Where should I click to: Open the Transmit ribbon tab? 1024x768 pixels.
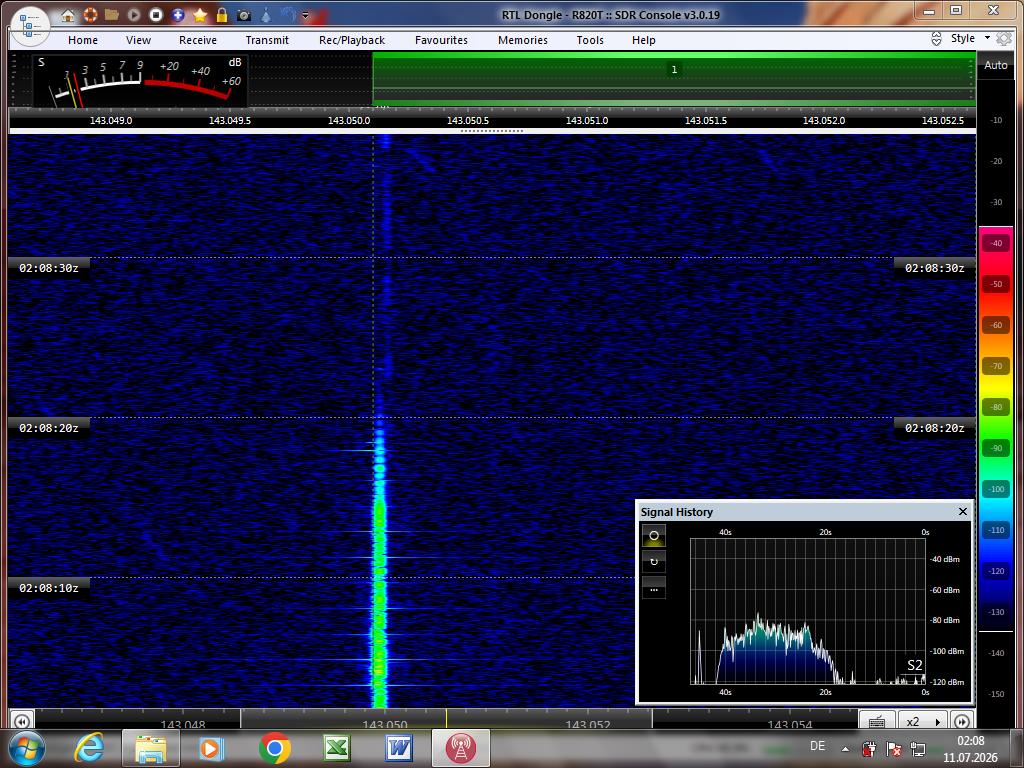(267, 40)
